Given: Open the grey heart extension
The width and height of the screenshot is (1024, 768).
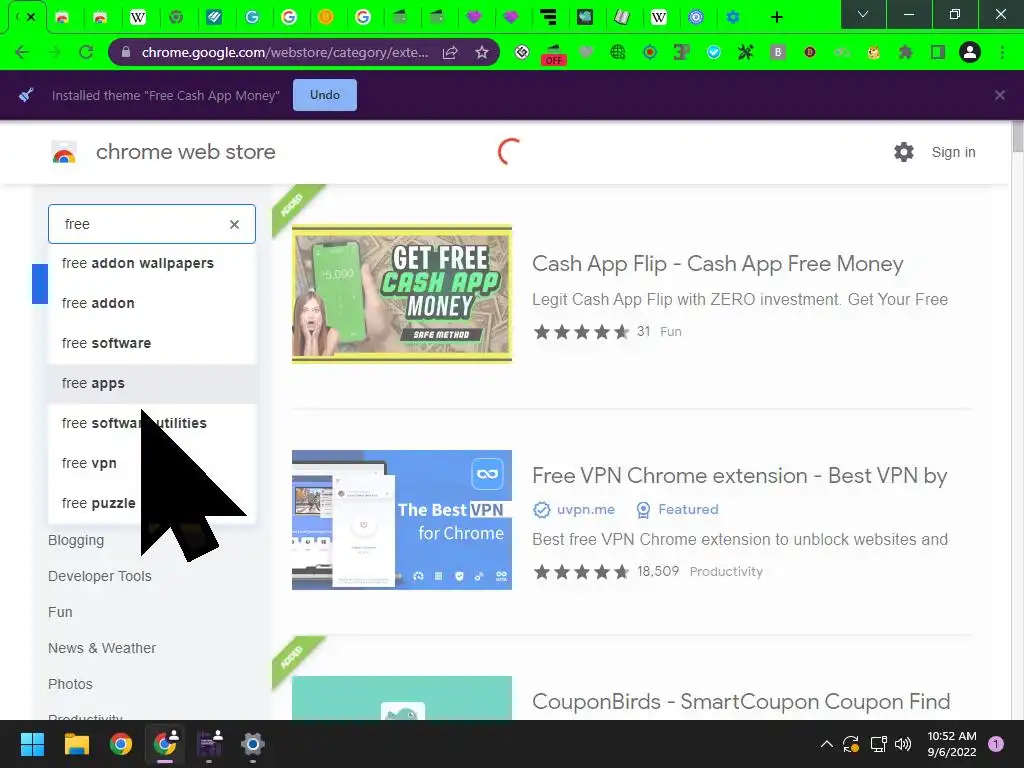Looking at the screenshot, I should pos(586,52).
